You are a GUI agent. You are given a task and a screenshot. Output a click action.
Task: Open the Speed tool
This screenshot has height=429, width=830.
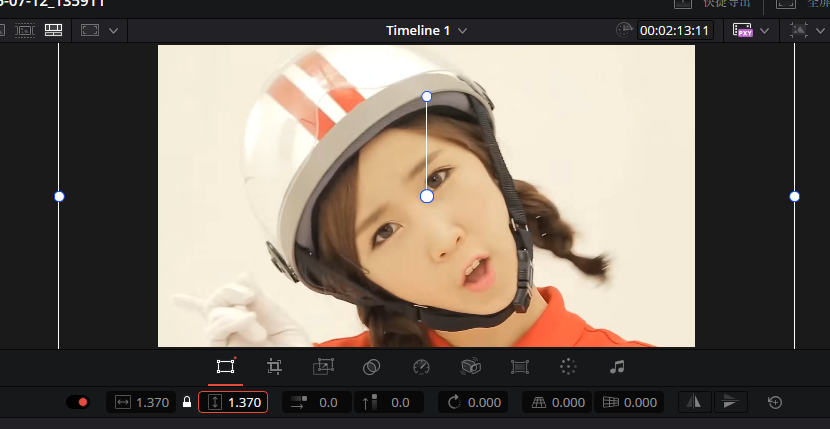[421, 367]
